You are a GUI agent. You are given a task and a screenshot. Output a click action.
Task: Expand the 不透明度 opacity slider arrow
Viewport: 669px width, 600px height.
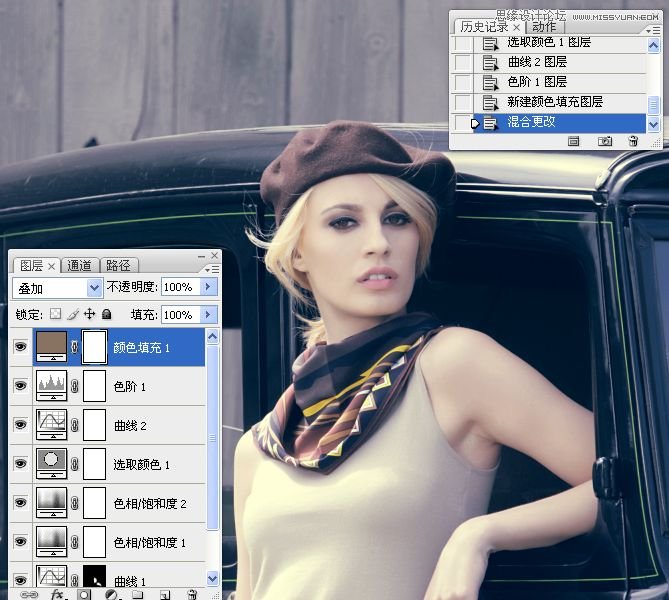pos(209,287)
